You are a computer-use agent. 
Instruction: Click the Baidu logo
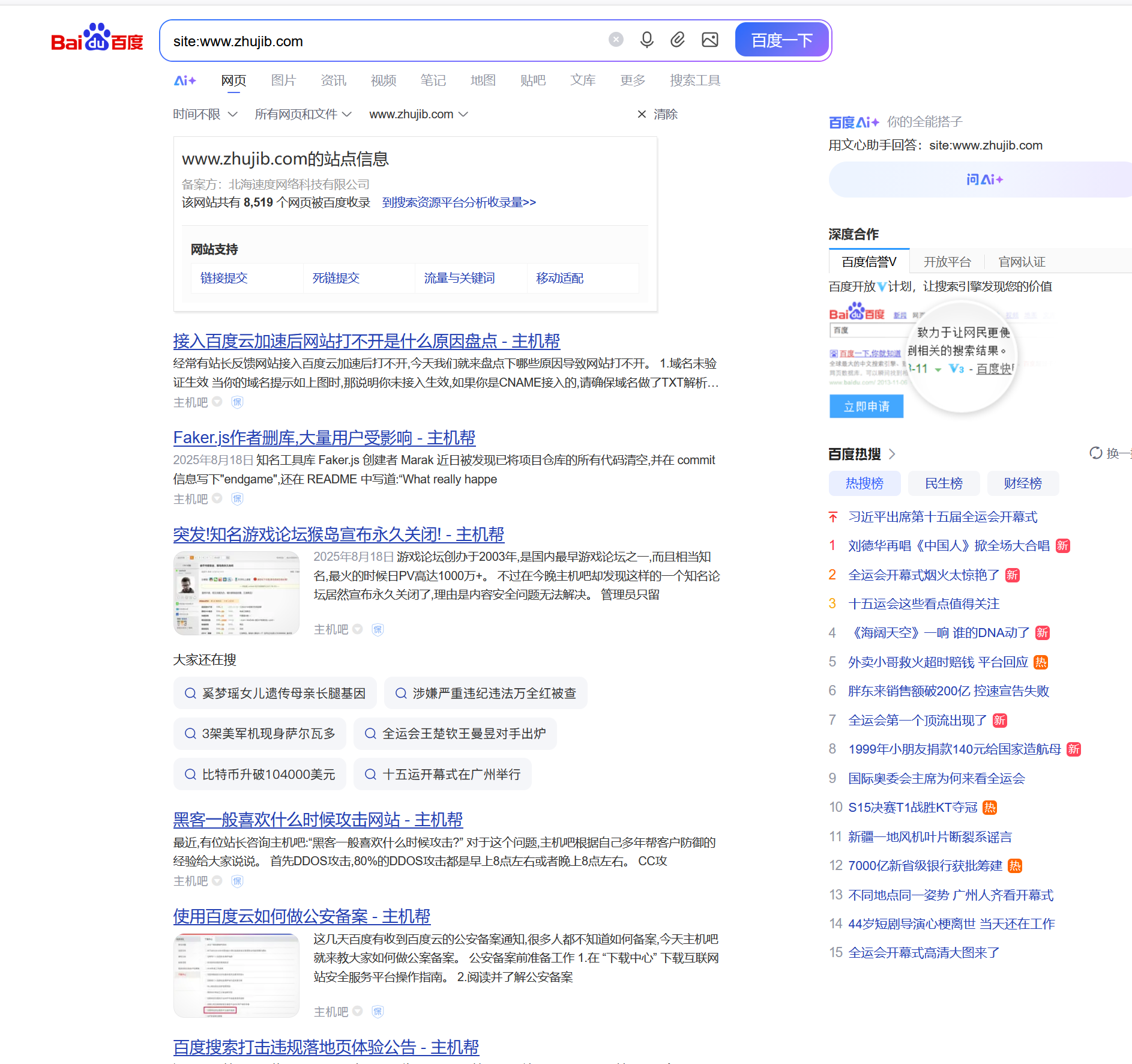coord(97,38)
